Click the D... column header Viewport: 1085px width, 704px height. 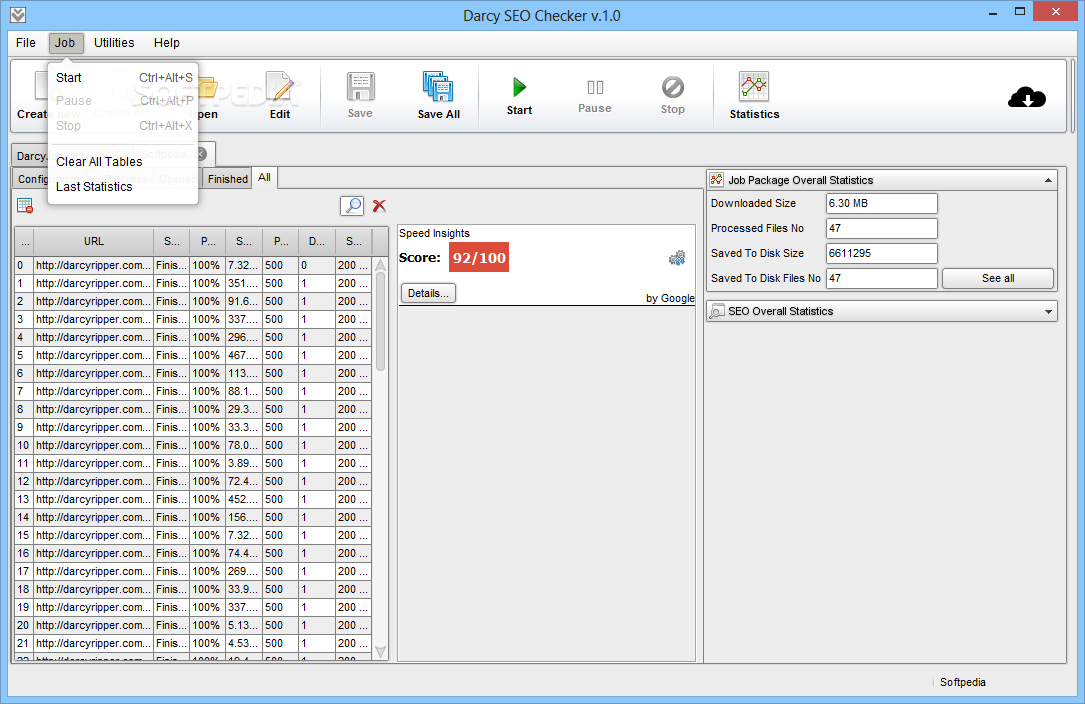pyautogui.click(x=317, y=241)
